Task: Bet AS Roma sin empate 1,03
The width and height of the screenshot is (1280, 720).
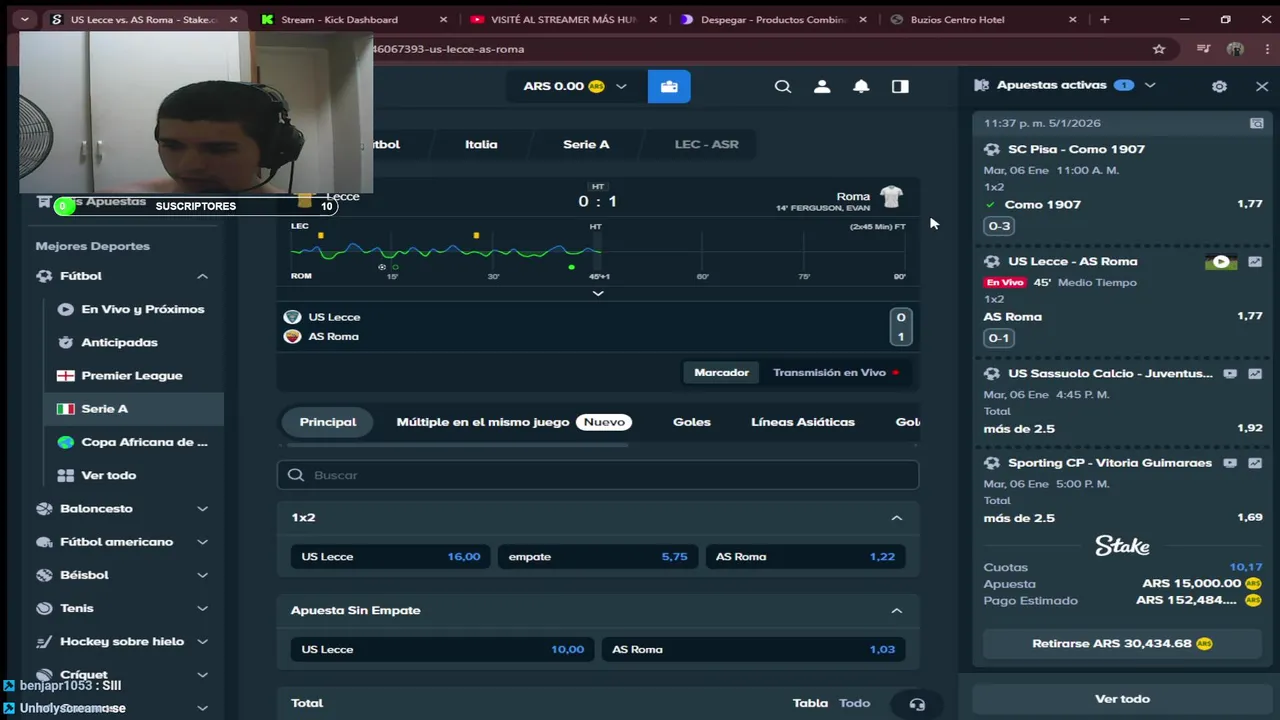Action: pyautogui.click(x=753, y=649)
